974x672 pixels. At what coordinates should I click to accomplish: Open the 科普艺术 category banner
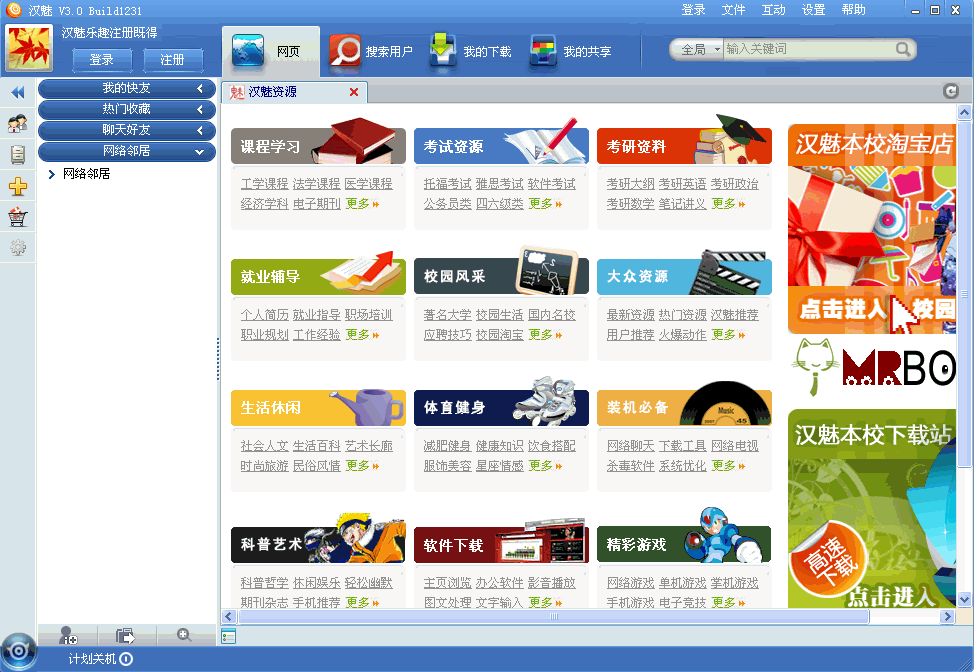coord(318,544)
